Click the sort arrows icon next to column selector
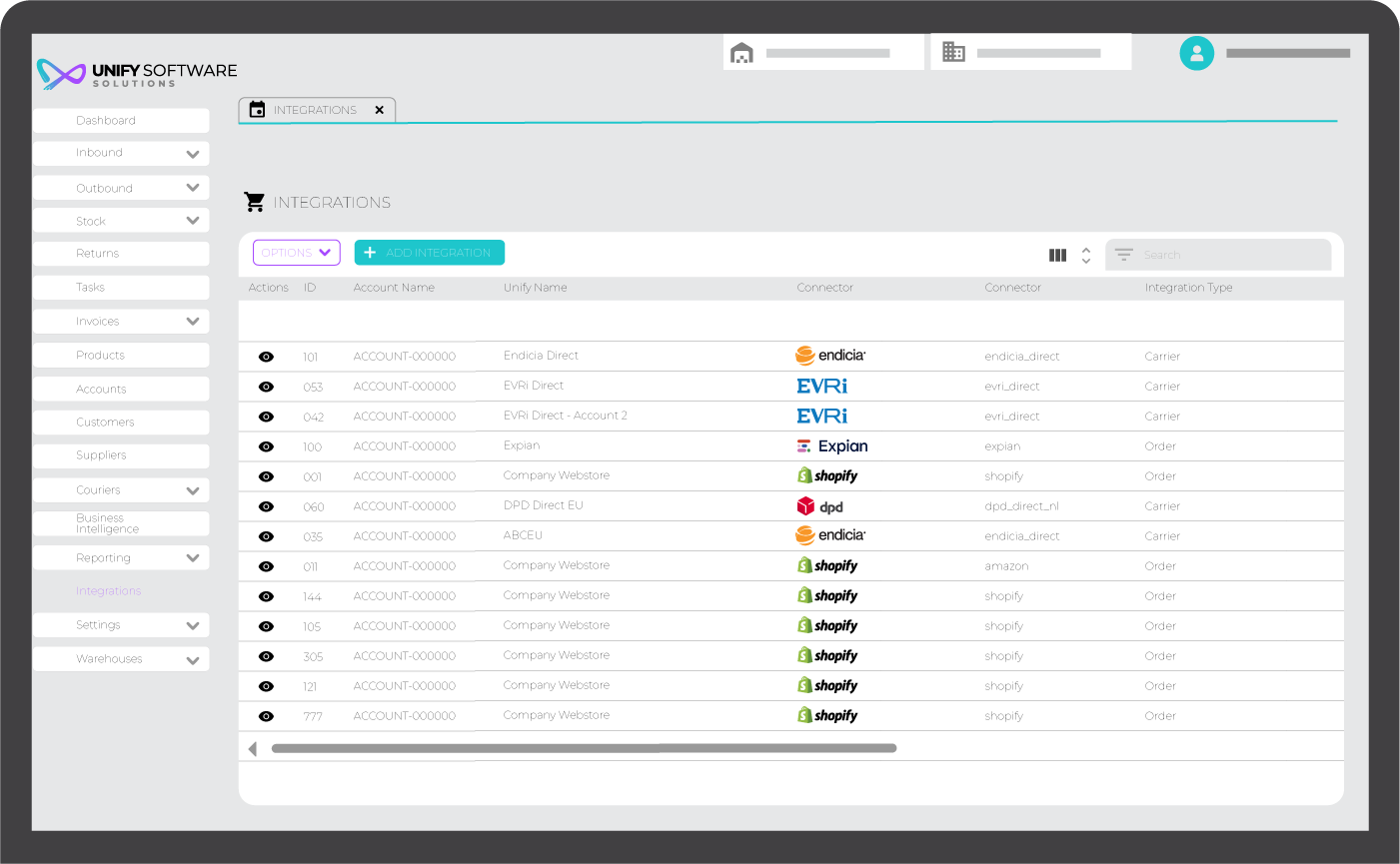 tap(1085, 255)
